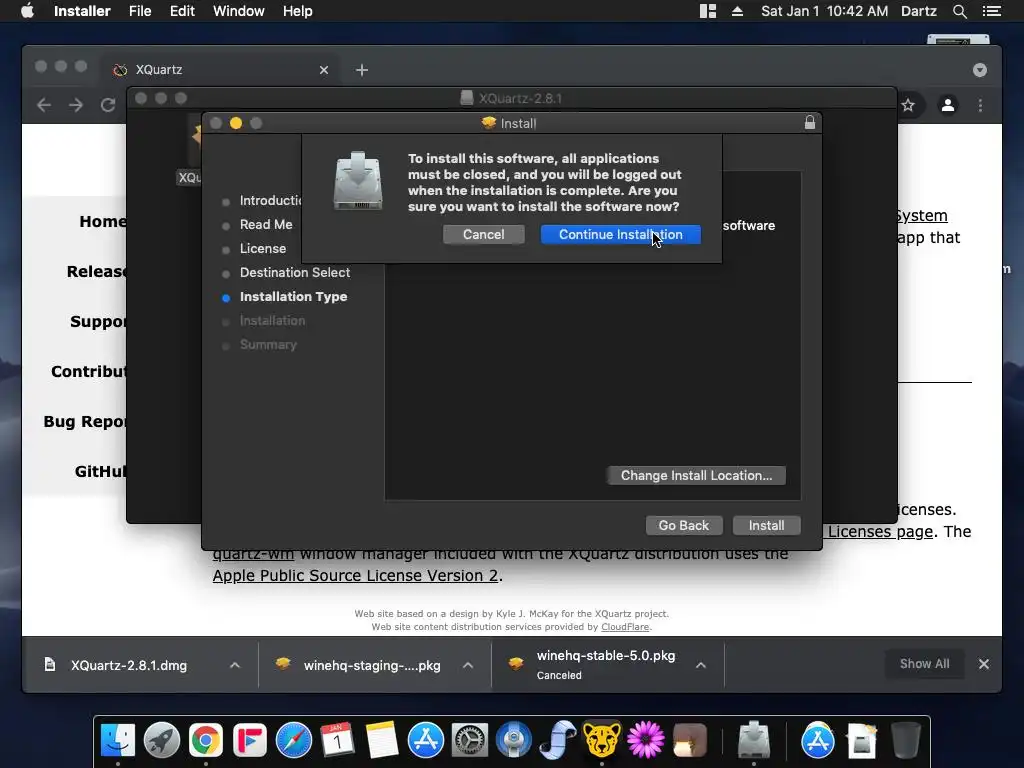Expand winehq-staging pkg download options
Image resolution: width=1024 pixels, height=768 pixels.
click(468, 665)
